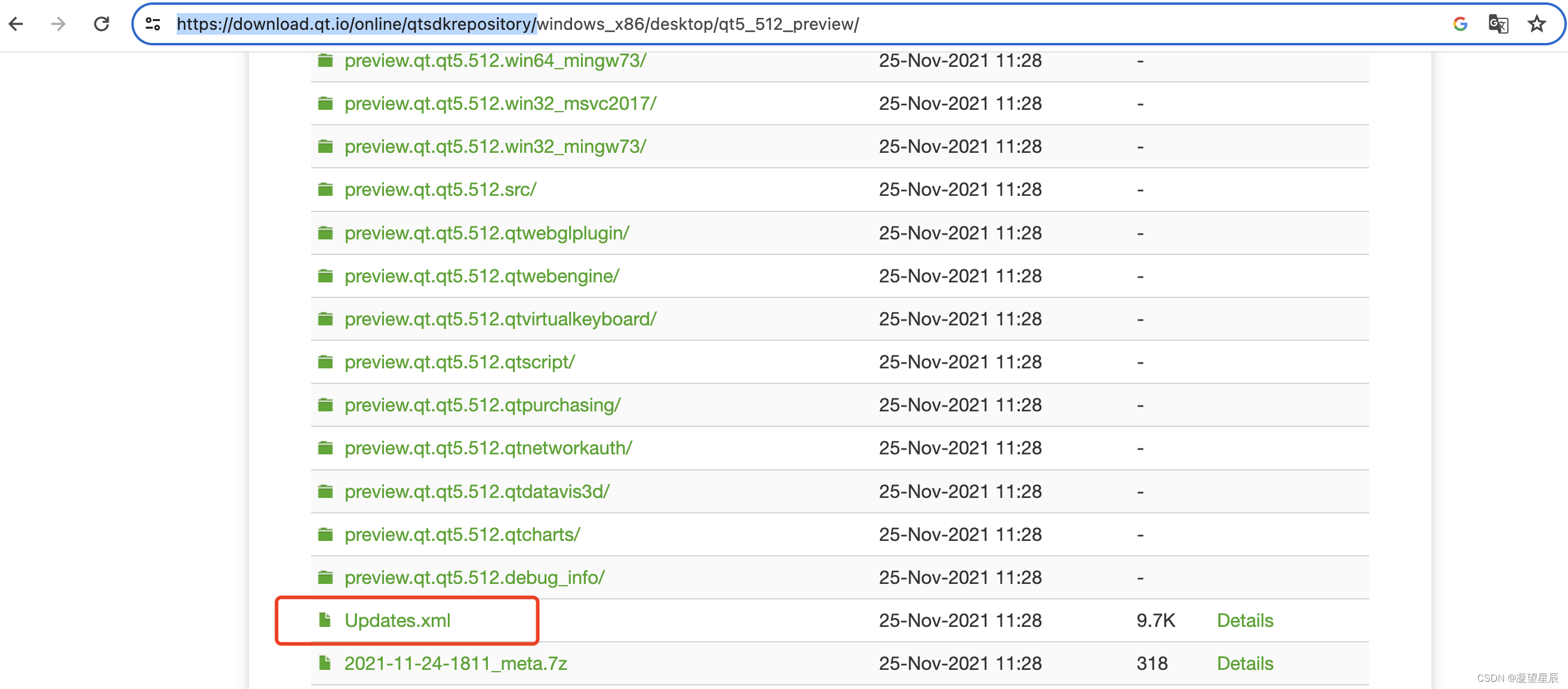Reload the page with refresh icon
This screenshot has height=689, width=1568.
101,24
